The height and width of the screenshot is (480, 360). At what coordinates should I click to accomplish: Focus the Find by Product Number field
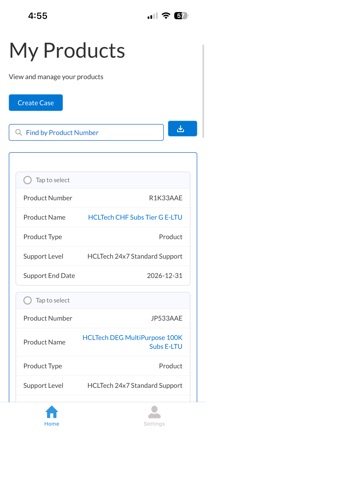click(86, 133)
